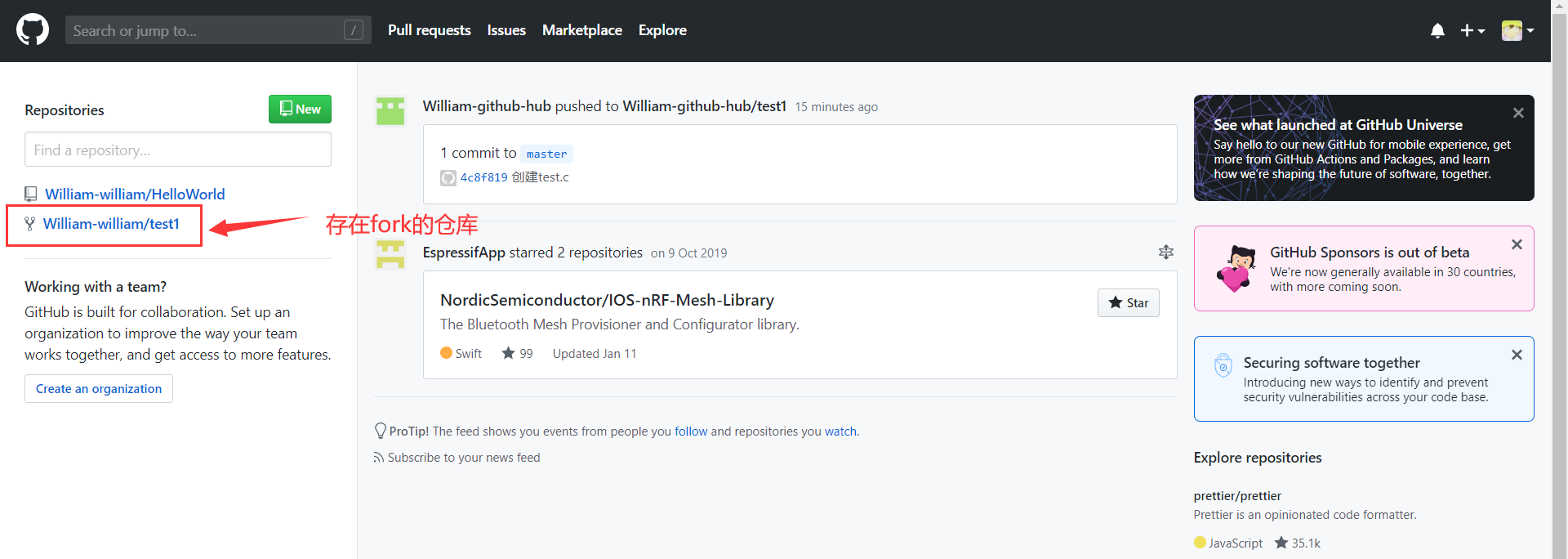The height and width of the screenshot is (559, 1568).
Task: Open the plus create-new dropdown
Action: (x=1472, y=30)
